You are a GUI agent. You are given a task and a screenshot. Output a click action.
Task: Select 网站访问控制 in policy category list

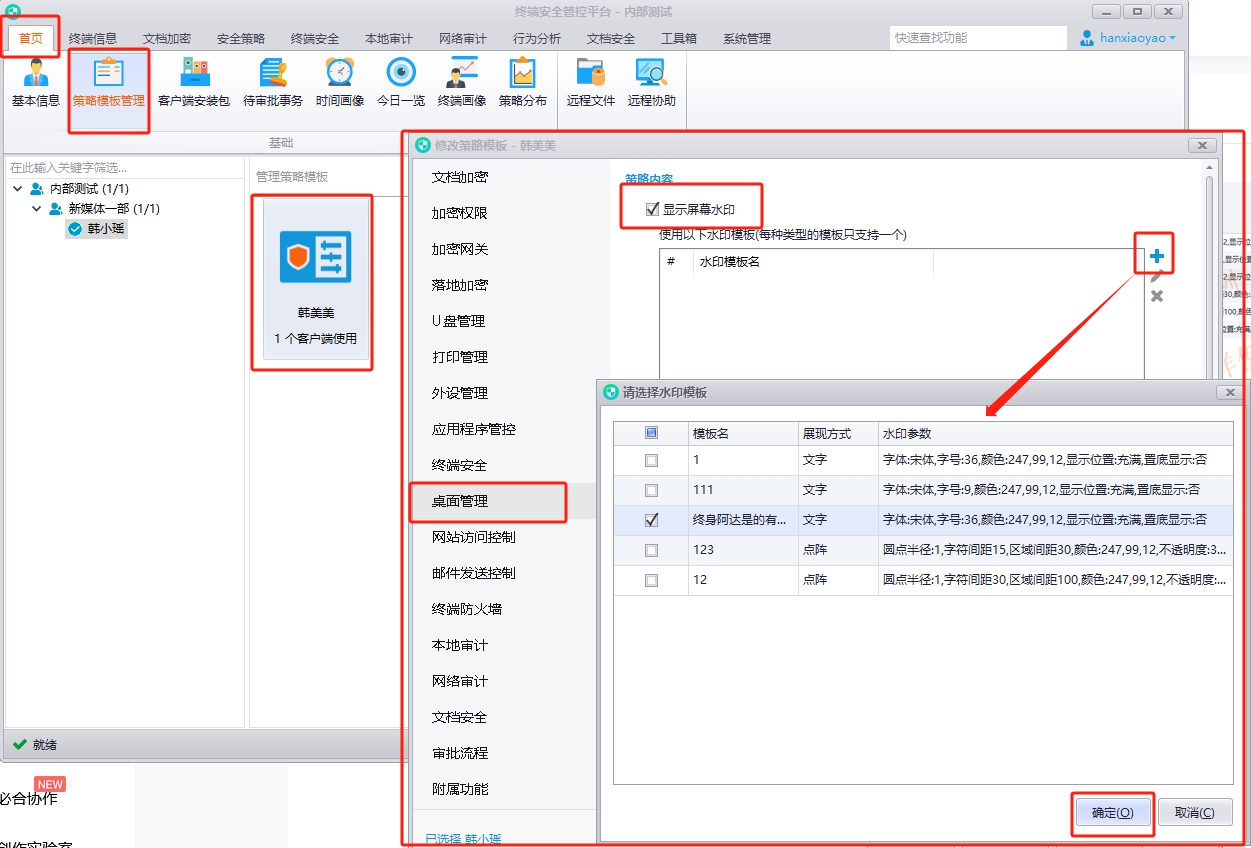tap(474, 537)
